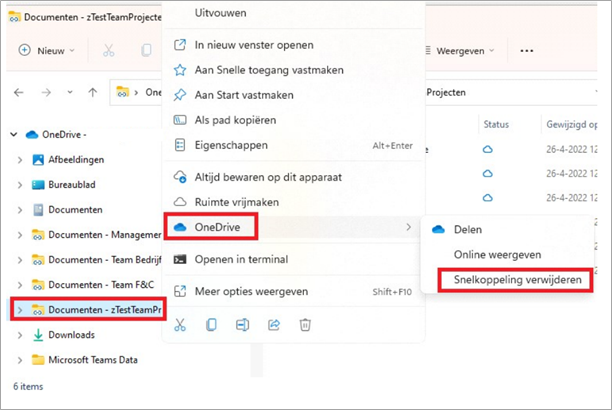Collapse the OneDrive tree node
Viewport: 612px width, 410px height.
pos(14,135)
